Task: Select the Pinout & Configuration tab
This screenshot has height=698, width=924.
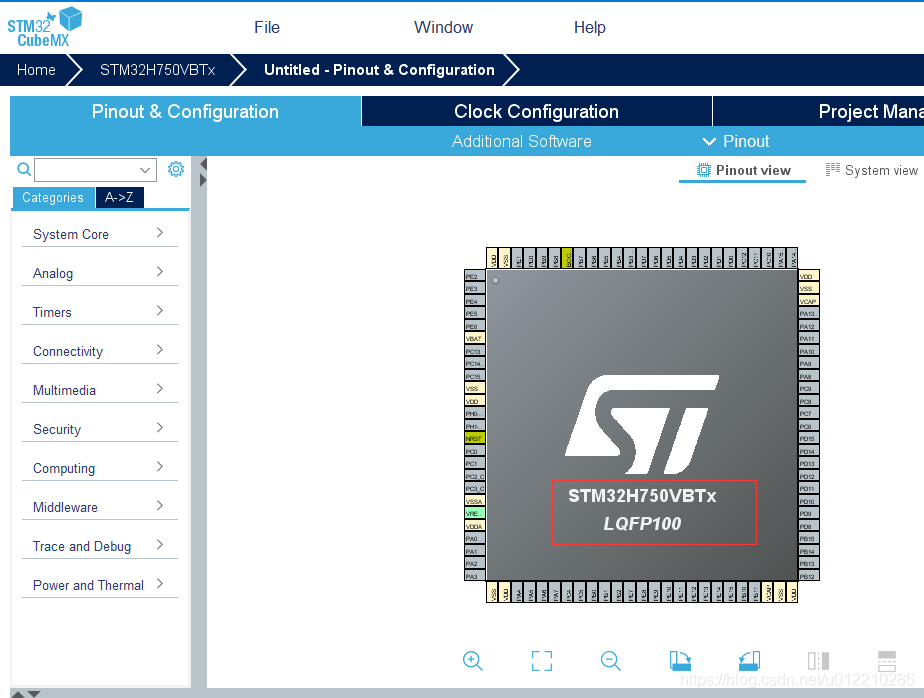Action: click(x=185, y=111)
